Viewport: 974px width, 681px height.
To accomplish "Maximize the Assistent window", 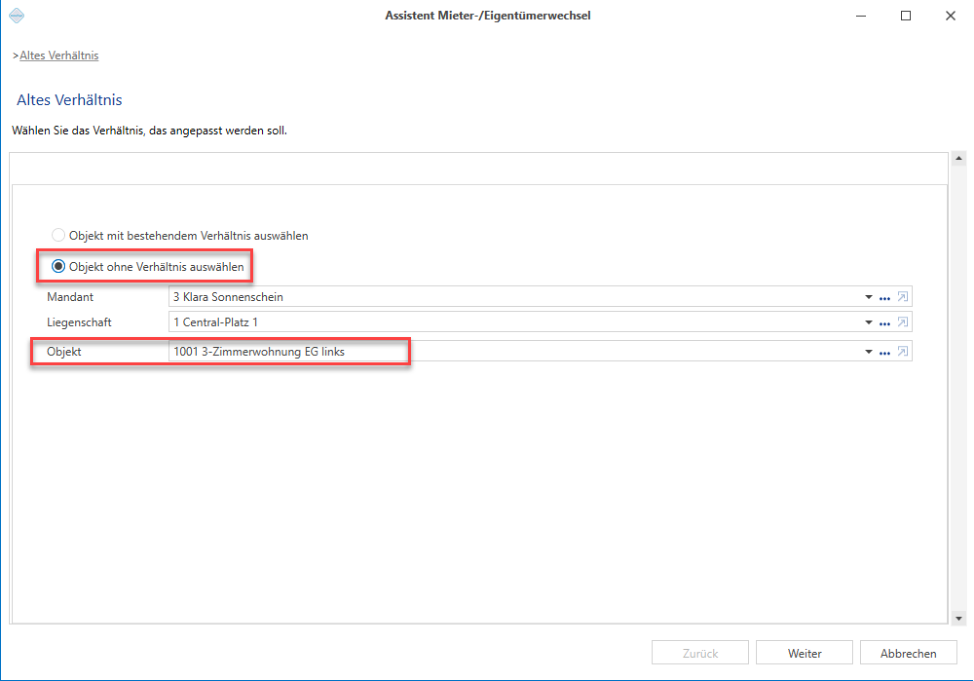I will pos(906,16).
